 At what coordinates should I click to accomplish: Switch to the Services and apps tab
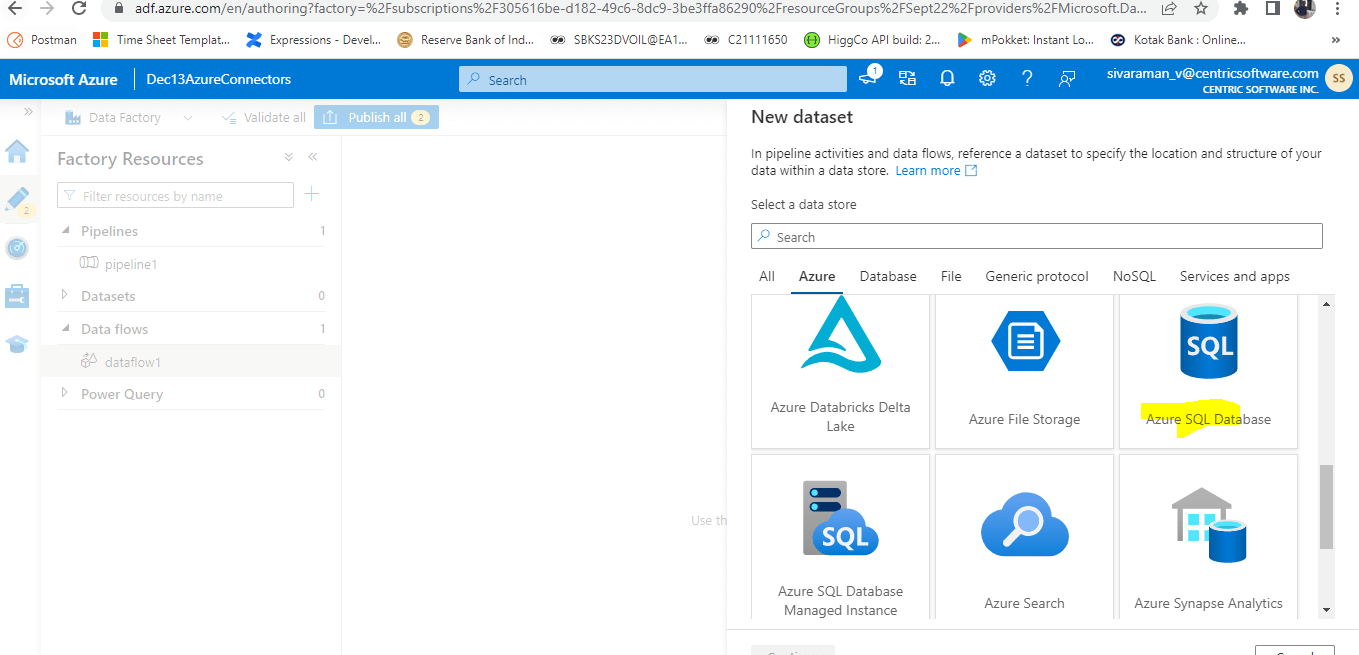[1235, 276]
